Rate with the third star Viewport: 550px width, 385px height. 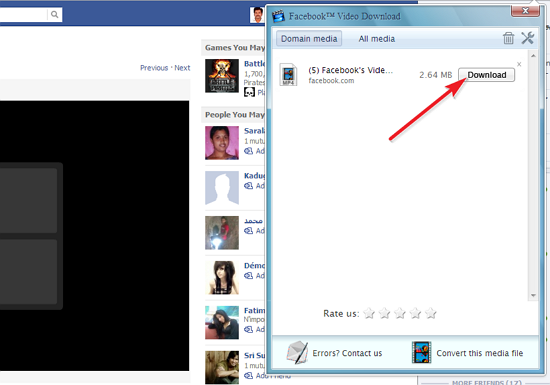[x=400, y=313]
